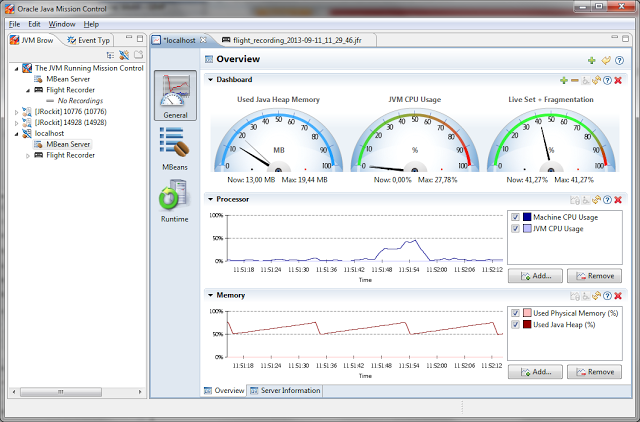640x422 pixels.
Task: Close the Processor section with red X
Action: coord(618,199)
